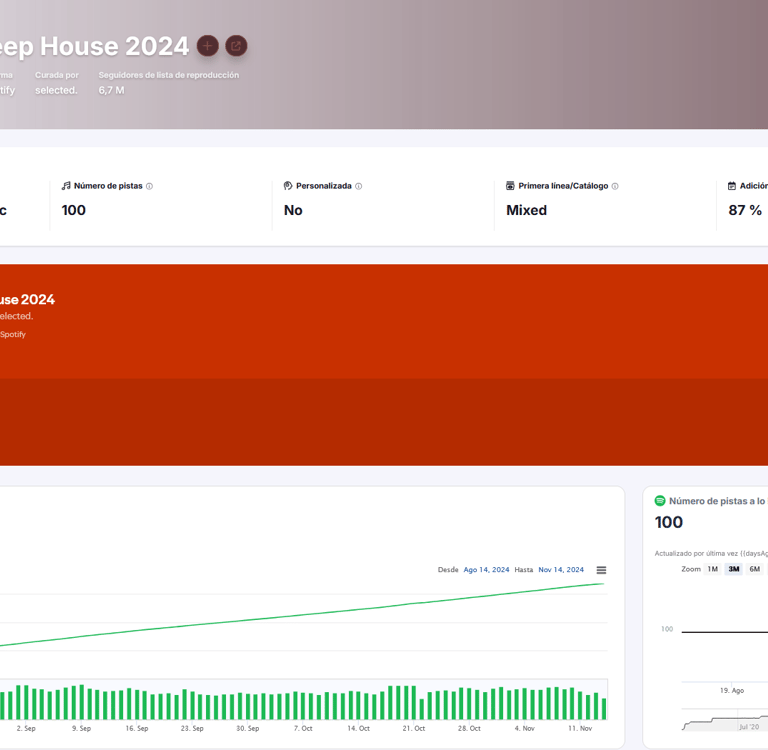Click the plus button beside Deep House 2024 title
The image size is (768, 750).
pos(208,46)
